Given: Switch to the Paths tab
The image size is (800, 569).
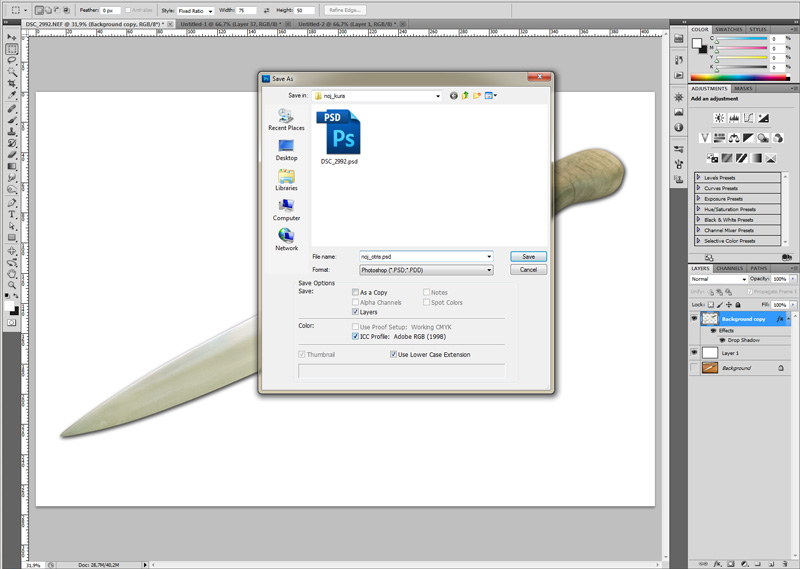Looking at the screenshot, I should (758, 268).
